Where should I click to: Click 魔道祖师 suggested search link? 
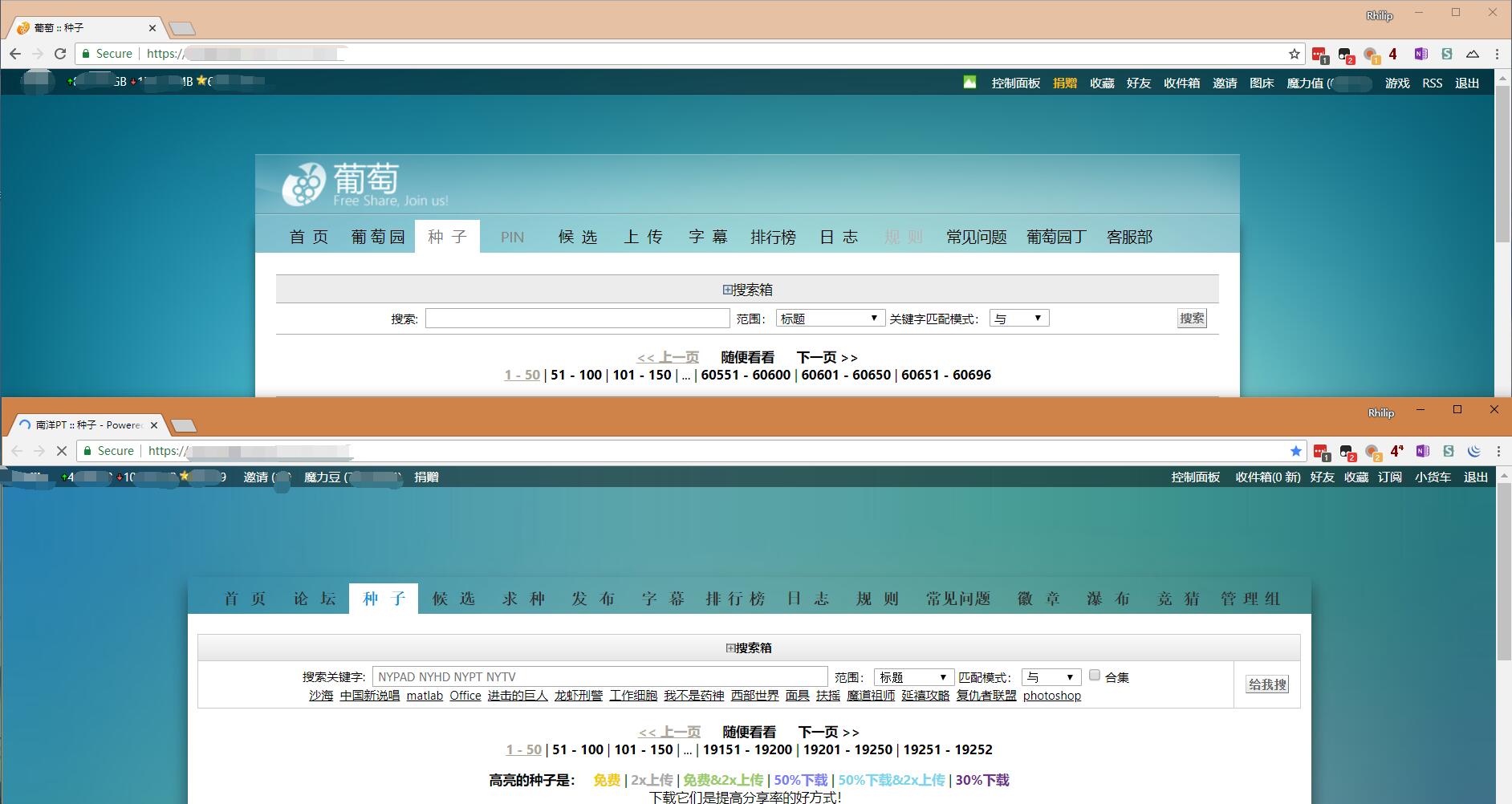(x=871, y=696)
